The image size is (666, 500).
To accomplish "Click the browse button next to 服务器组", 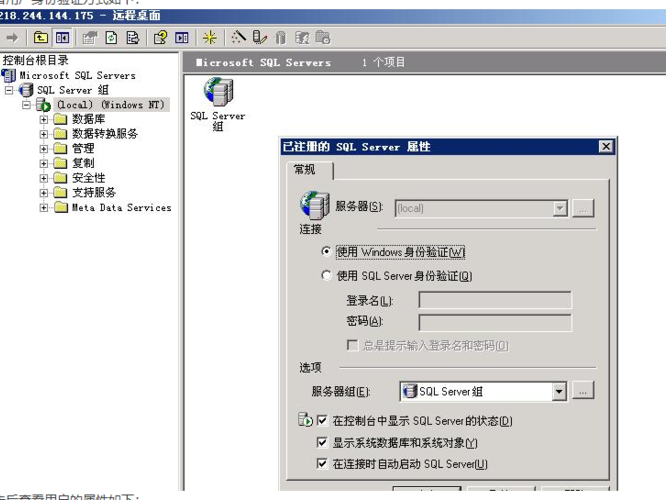I will [583, 390].
